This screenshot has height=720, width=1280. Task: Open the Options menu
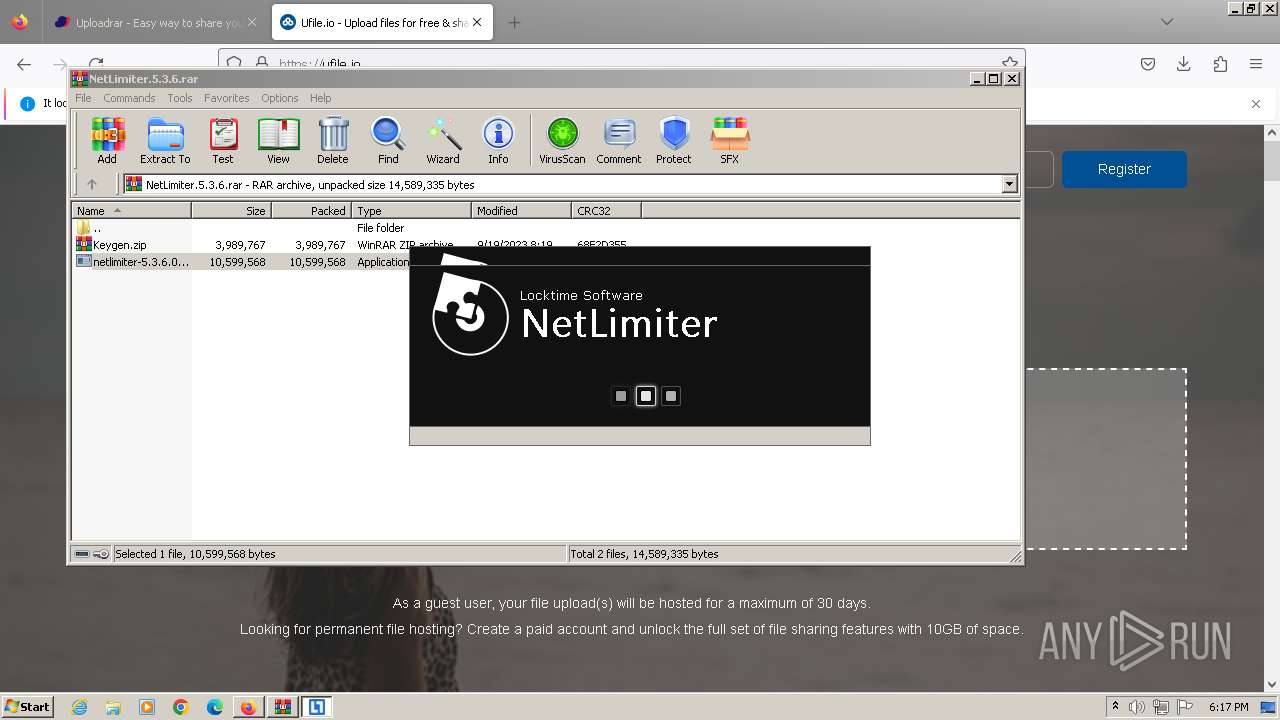click(280, 98)
